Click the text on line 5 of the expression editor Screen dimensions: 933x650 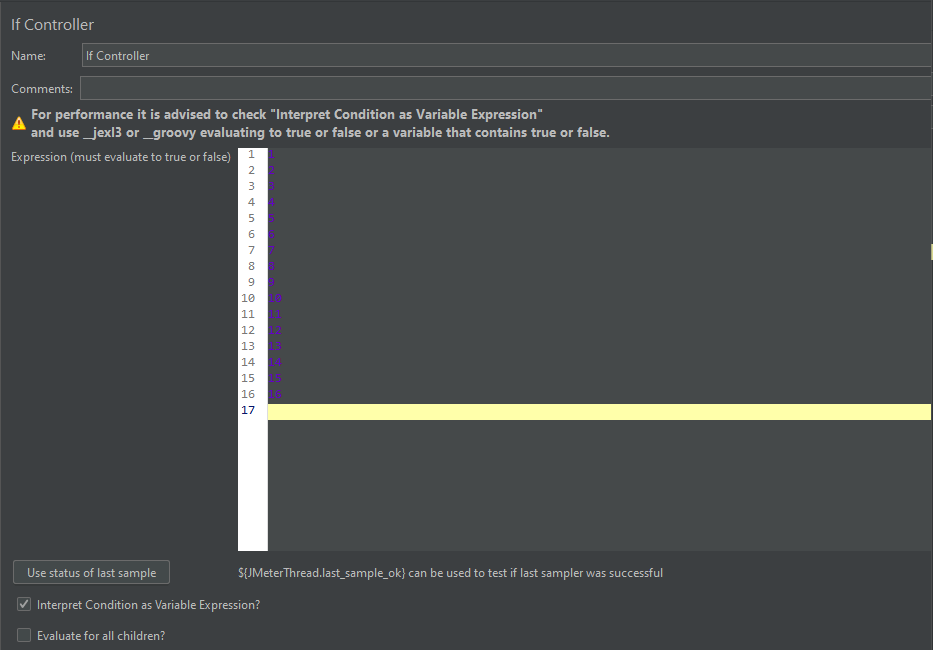click(273, 218)
